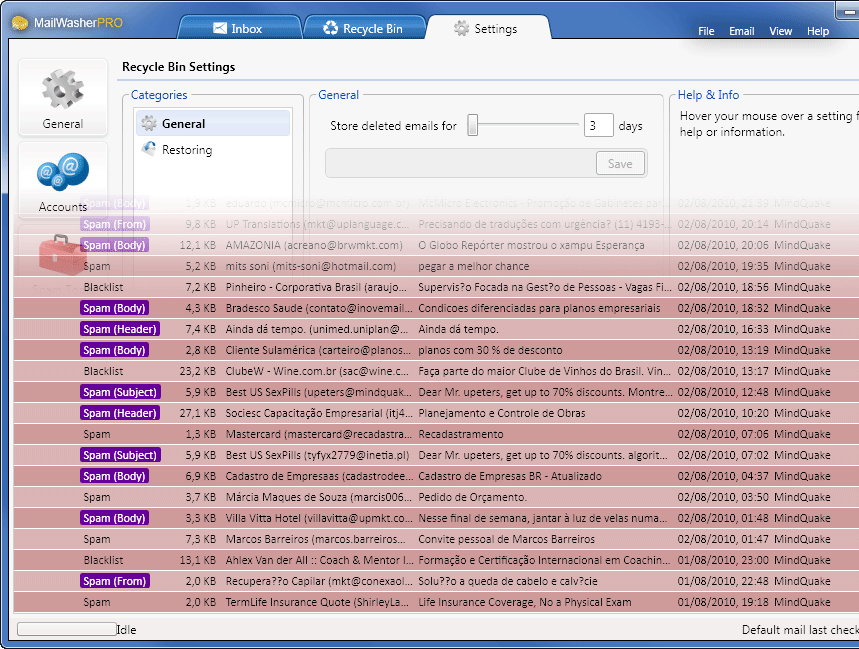The image size is (859, 649).
Task: Select the General category gear icon
Action: coord(148,123)
